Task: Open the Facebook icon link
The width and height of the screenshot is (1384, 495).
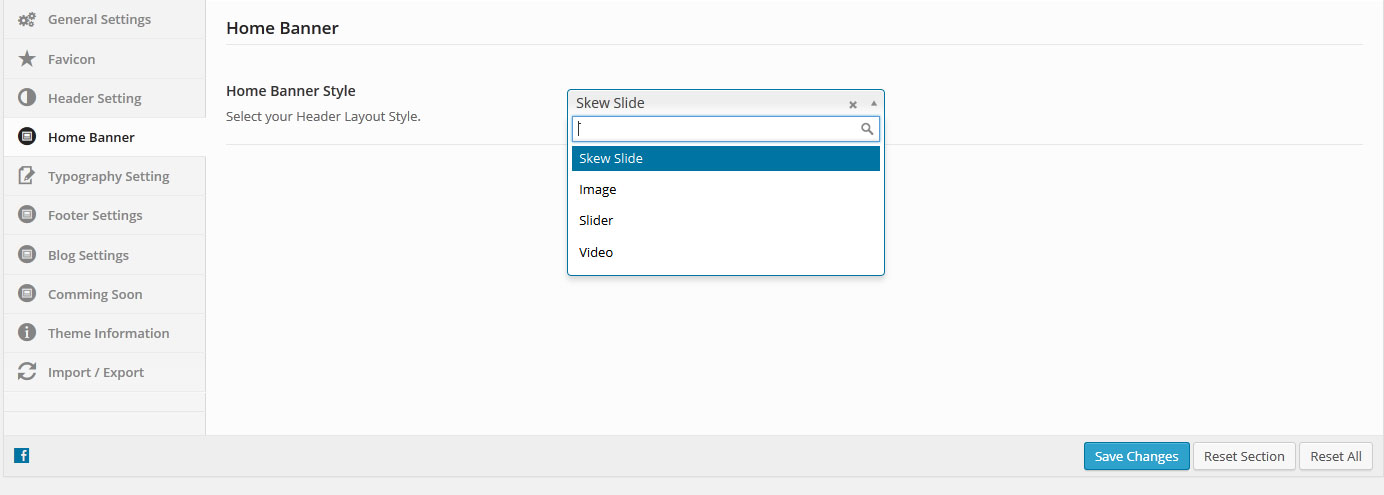Action: point(22,456)
